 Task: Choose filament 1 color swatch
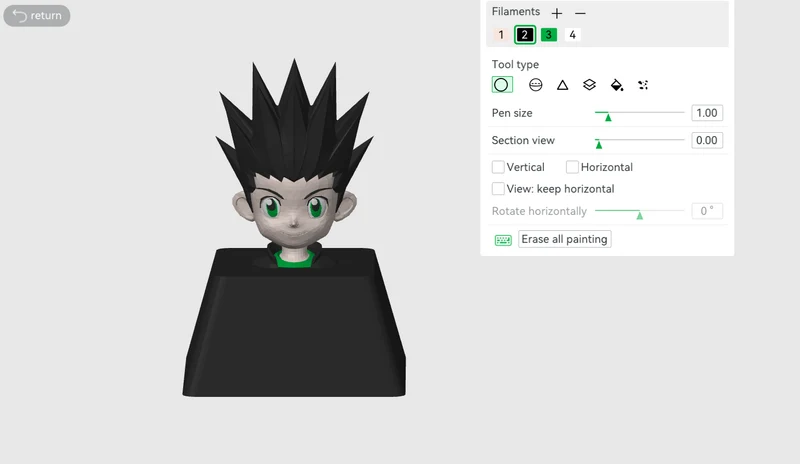tap(501, 35)
